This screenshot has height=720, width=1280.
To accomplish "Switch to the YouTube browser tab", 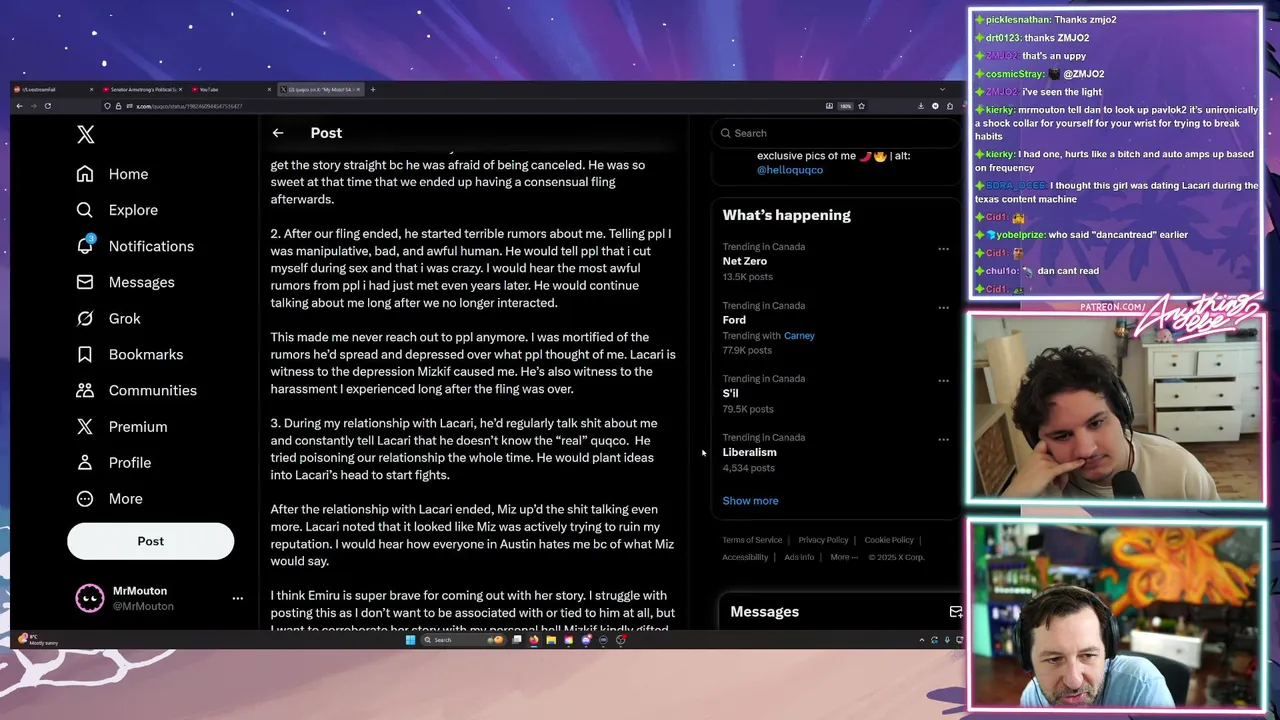I will [230, 89].
